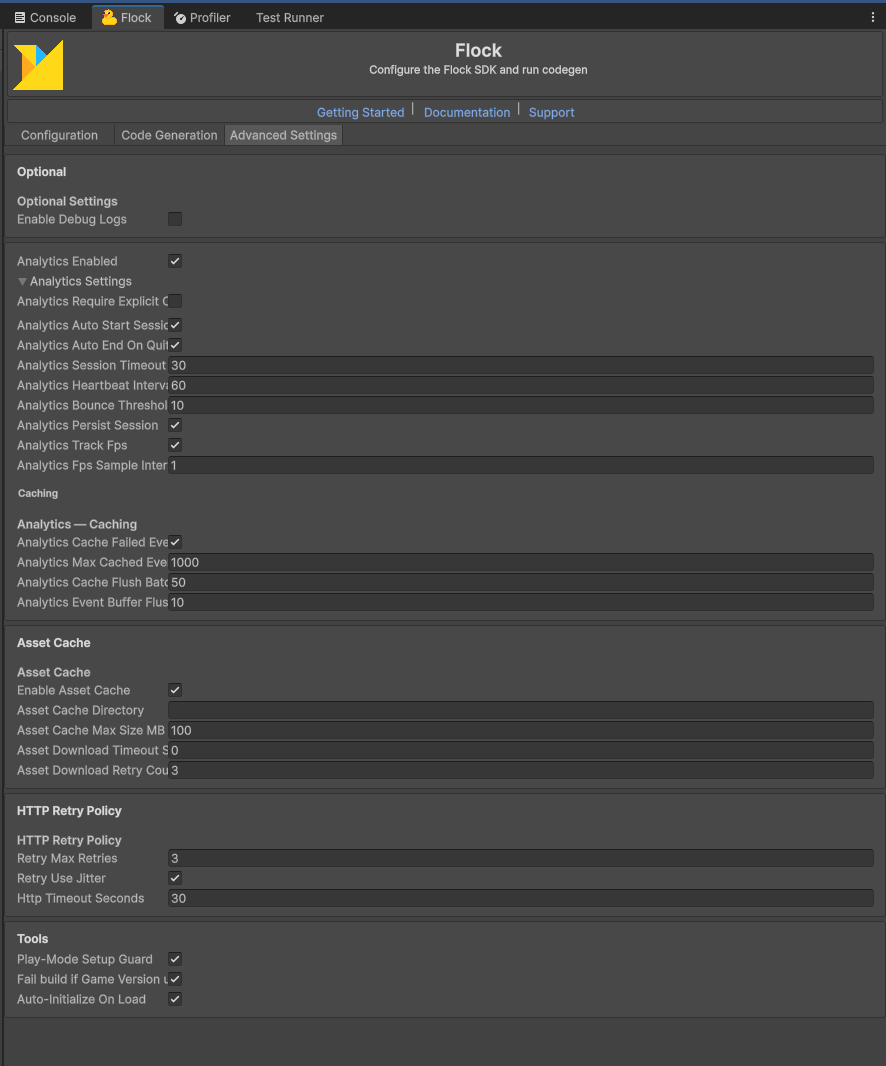This screenshot has width=886, height=1066.
Task: Toggle Analytics Track Fps checkbox
Action: click(x=175, y=445)
